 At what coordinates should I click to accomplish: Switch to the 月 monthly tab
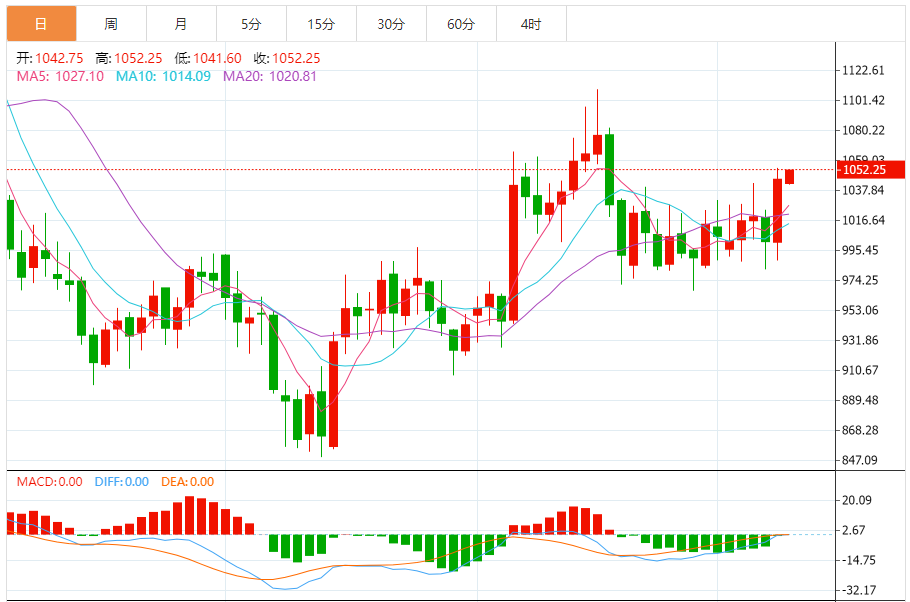[181, 24]
